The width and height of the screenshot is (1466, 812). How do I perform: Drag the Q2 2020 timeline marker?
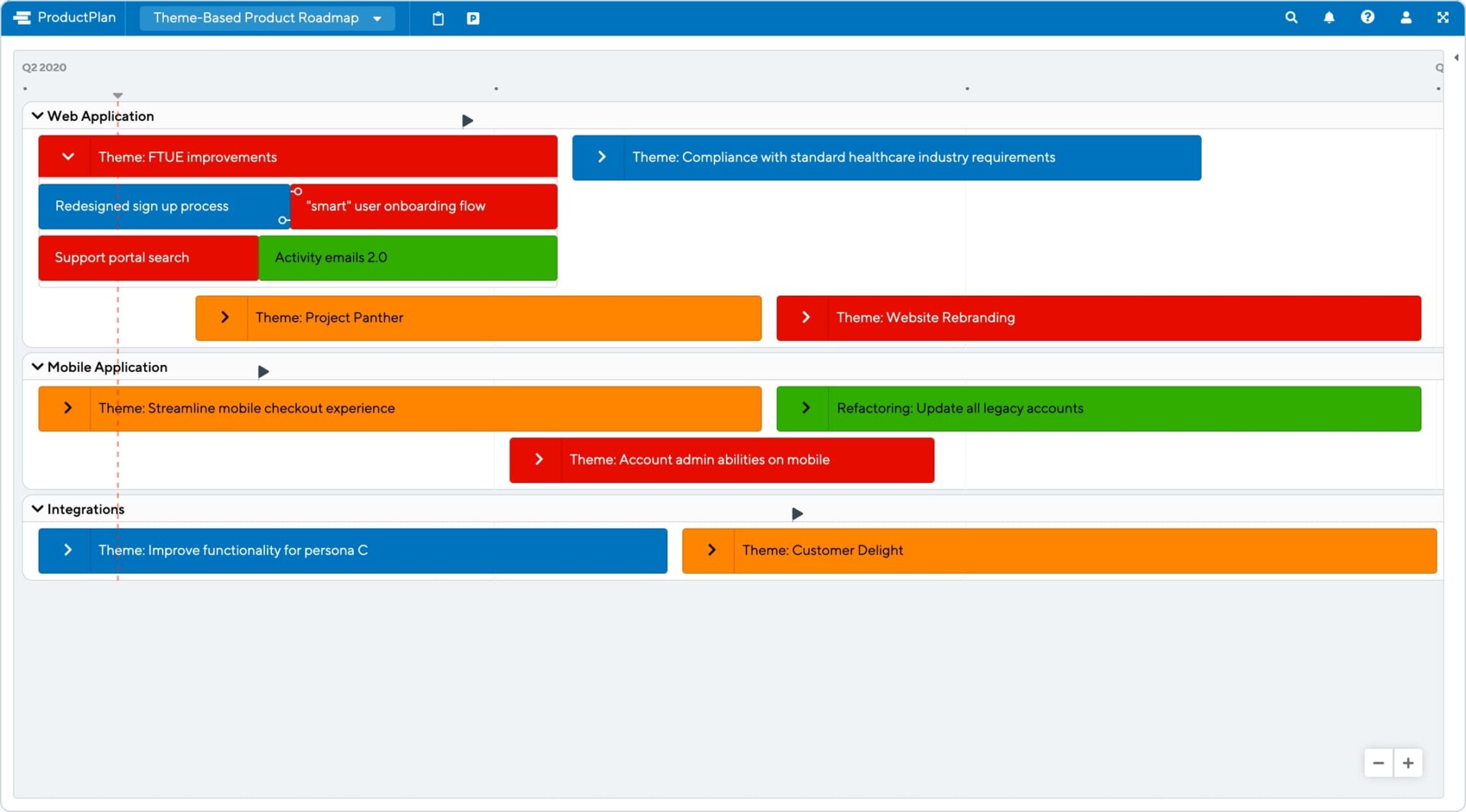click(x=116, y=96)
